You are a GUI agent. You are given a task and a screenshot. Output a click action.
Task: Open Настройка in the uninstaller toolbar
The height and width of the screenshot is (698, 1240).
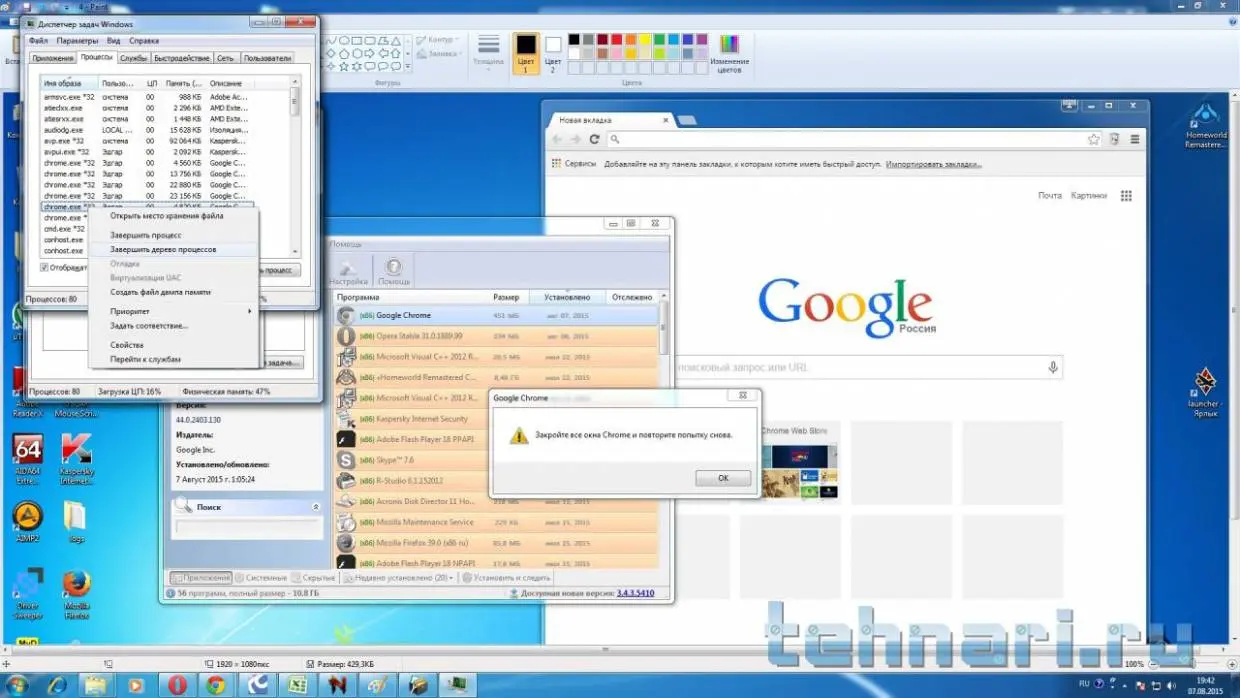[x=348, y=271]
